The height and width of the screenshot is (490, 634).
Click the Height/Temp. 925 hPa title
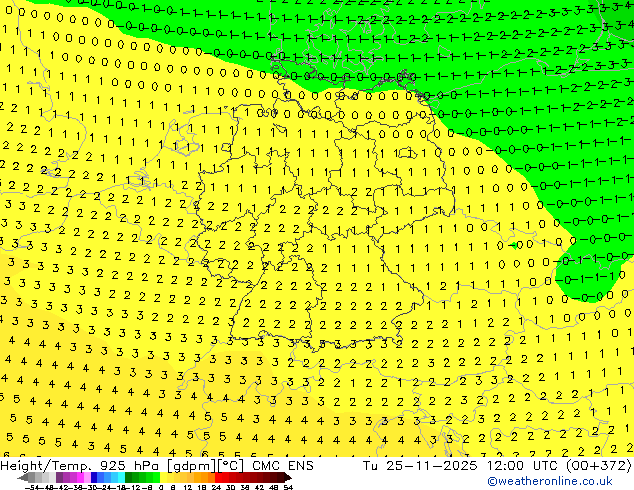(x=79, y=466)
